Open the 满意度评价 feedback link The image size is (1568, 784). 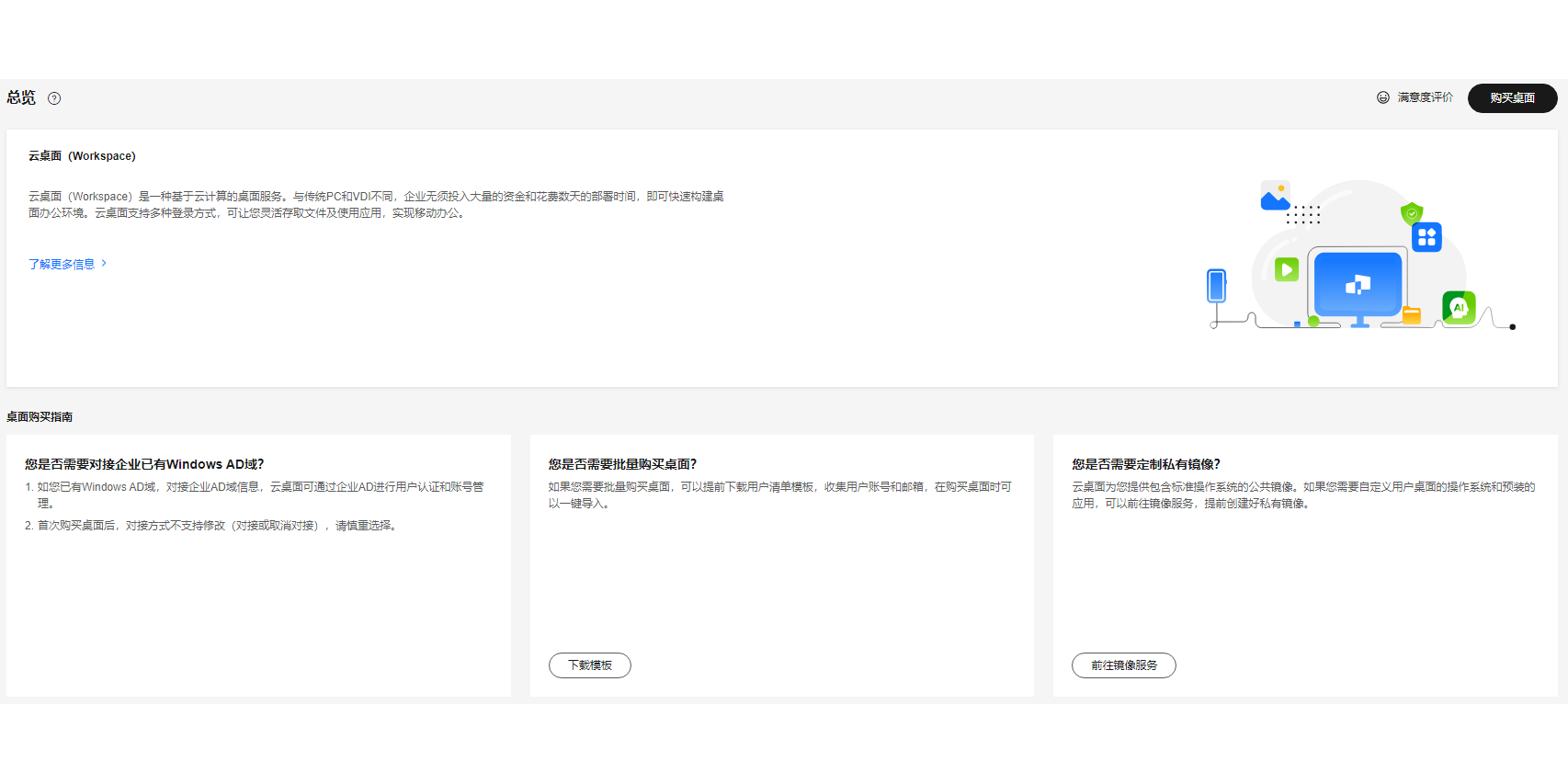tap(1425, 97)
